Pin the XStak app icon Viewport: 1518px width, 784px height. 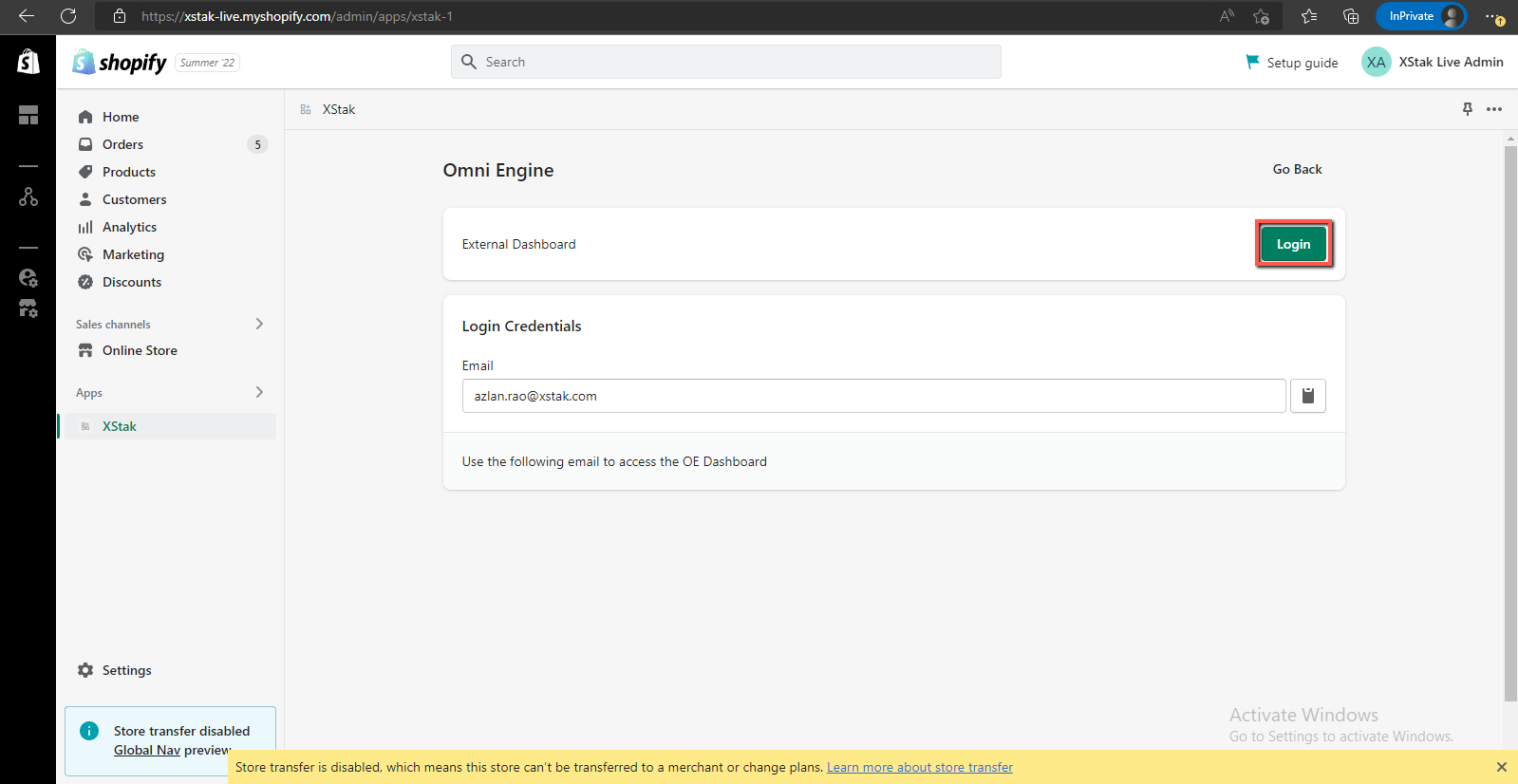(x=1467, y=109)
